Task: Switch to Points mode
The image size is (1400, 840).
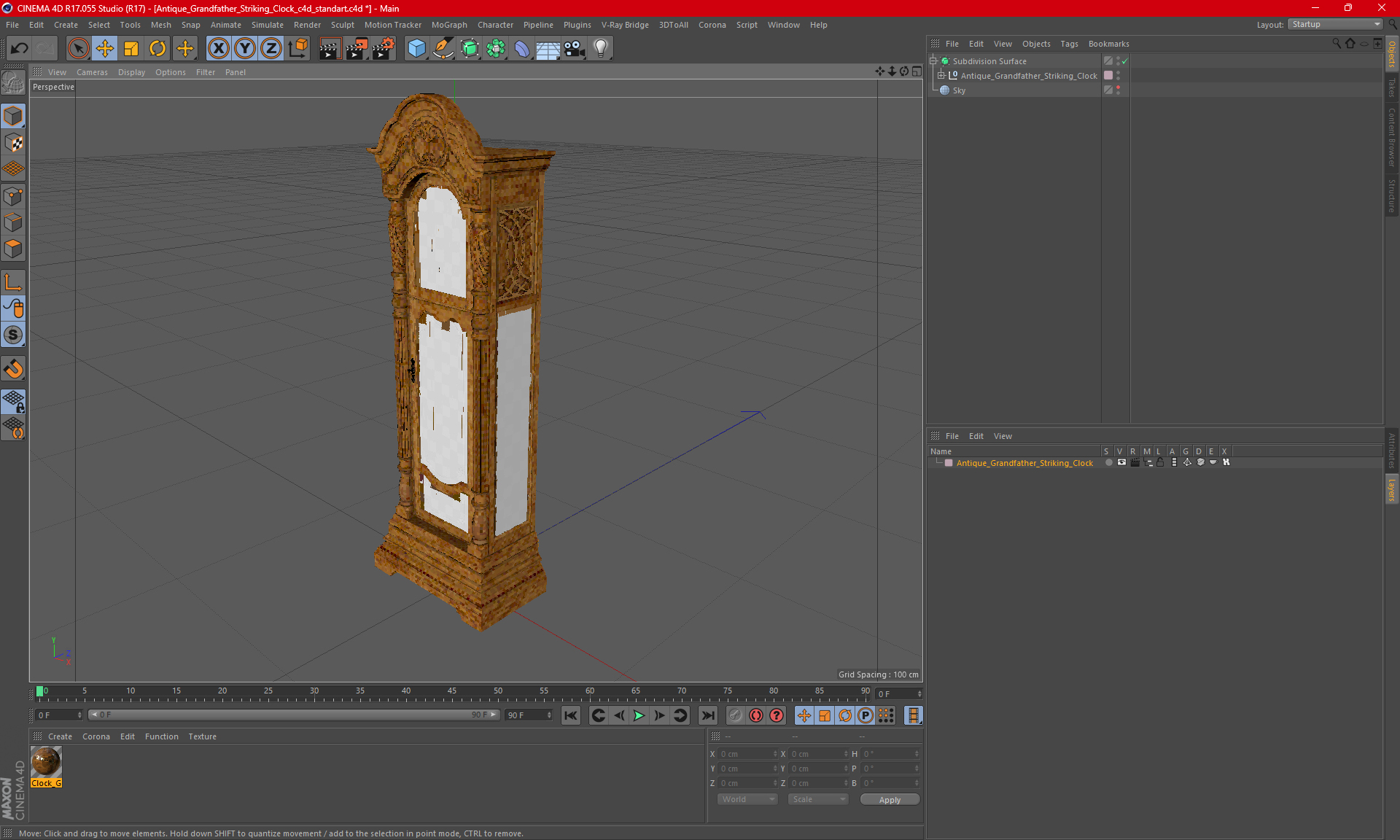Action: (13, 196)
